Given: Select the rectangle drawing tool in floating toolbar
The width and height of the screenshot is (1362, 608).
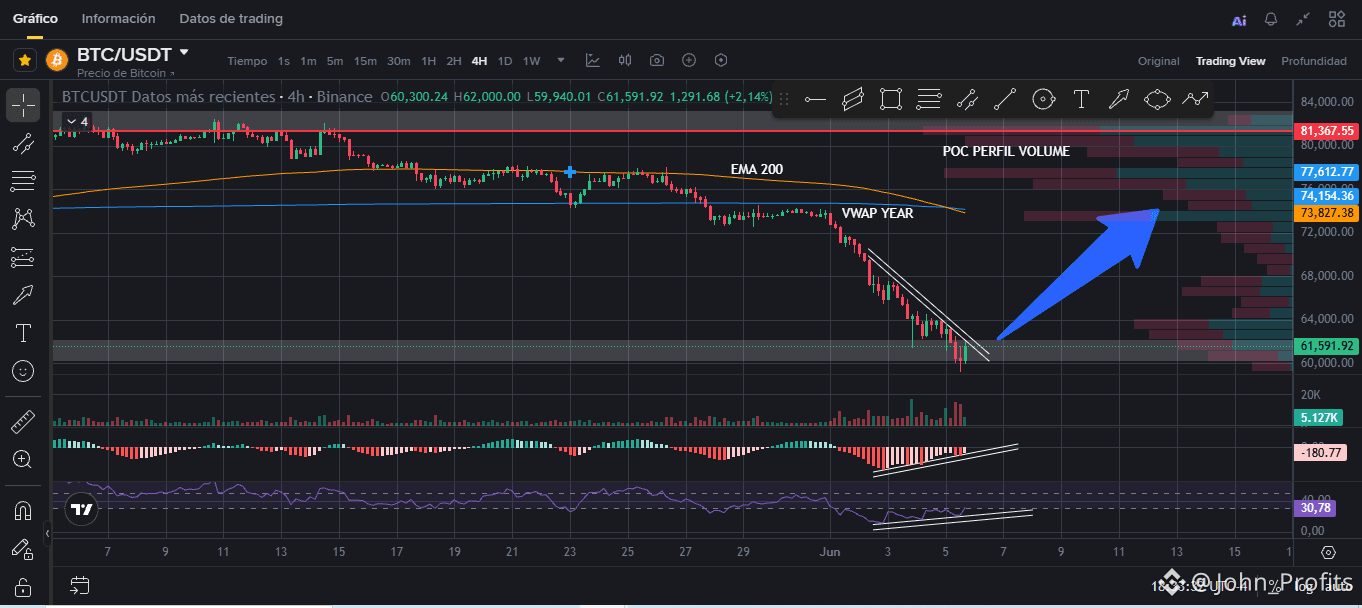Looking at the screenshot, I should [890, 99].
